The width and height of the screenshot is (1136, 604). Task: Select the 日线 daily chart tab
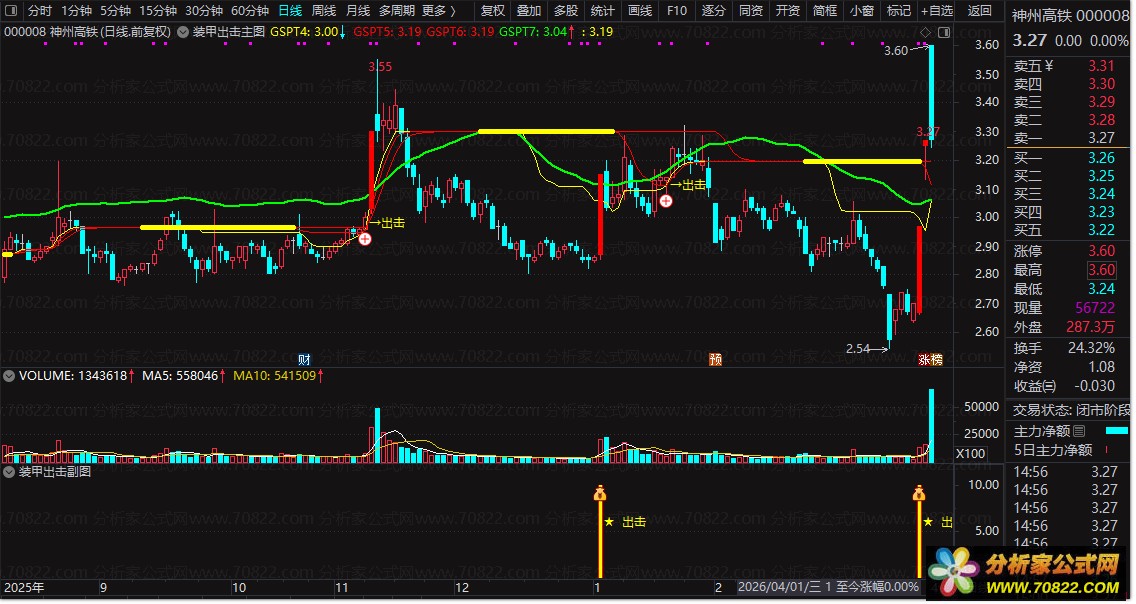pyautogui.click(x=290, y=11)
